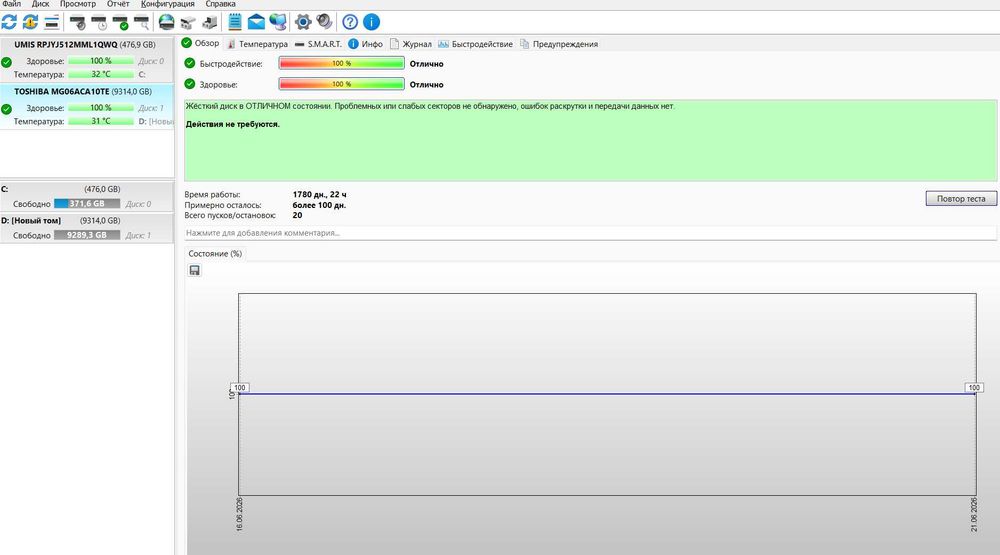
Task: Open the Конфигурация menu
Action: (168, 4)
